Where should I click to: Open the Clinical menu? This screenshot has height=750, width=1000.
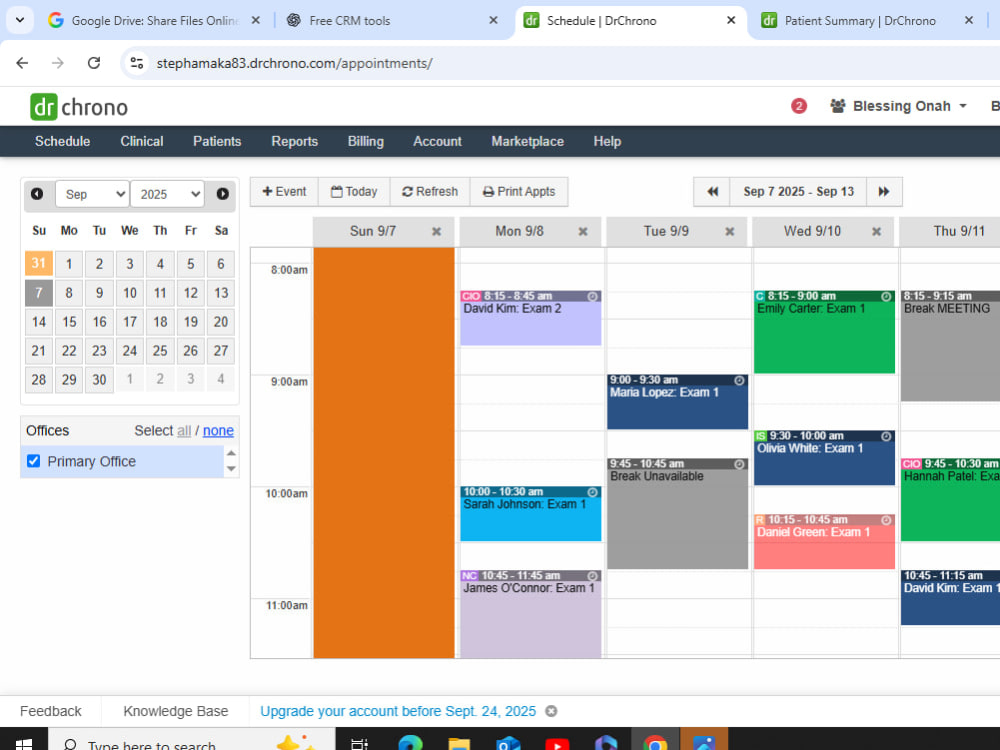coord(142,141)
